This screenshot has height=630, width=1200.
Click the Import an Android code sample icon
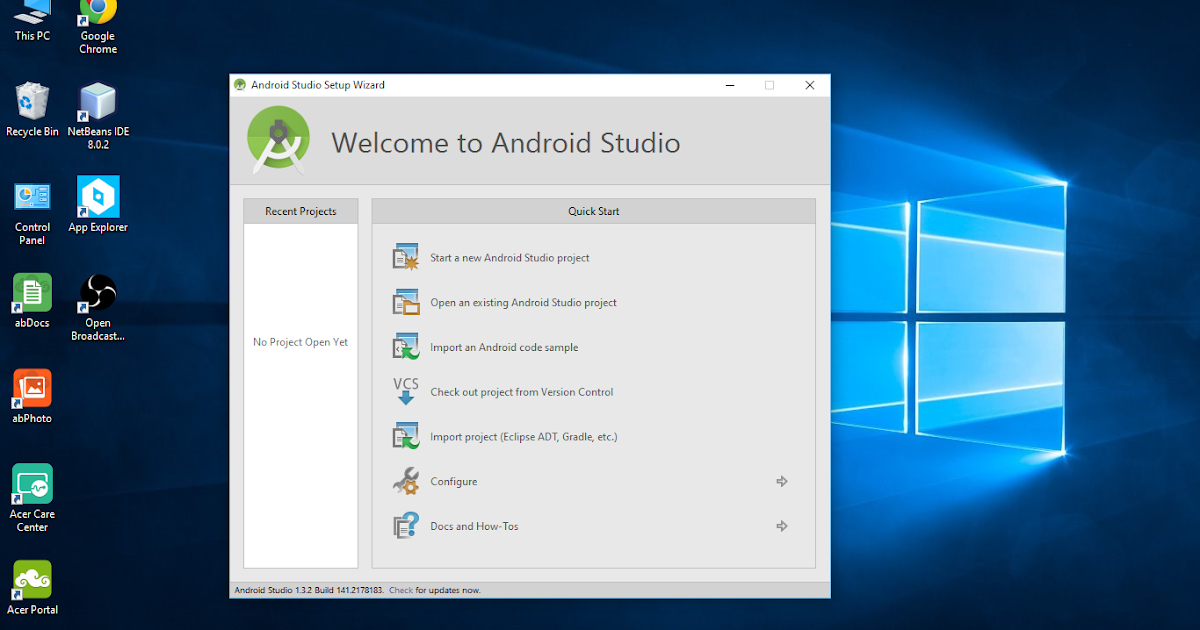click(404, 346)
